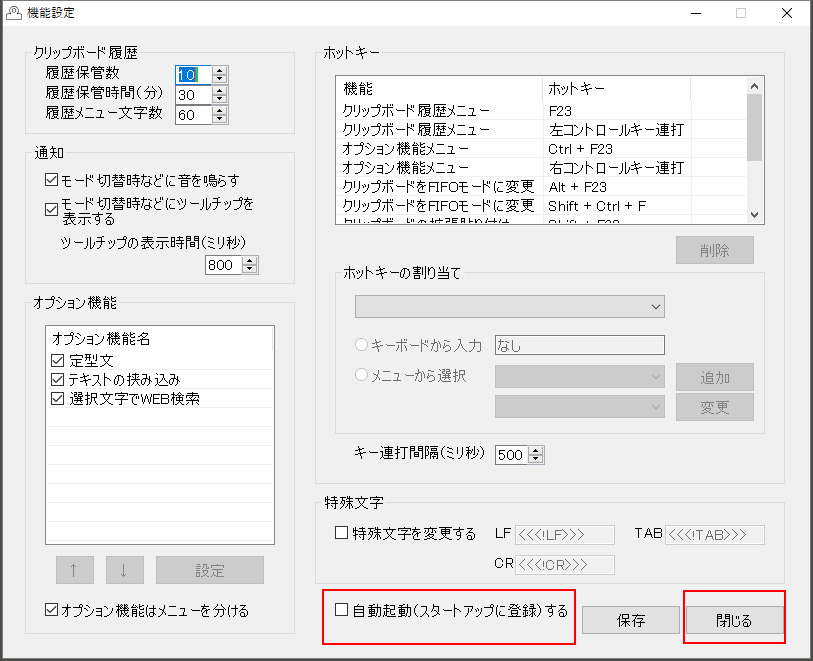This screenshot has width=813, height=661.
Task: Click the 保存 button to save settings
Action: click(630, 620)
